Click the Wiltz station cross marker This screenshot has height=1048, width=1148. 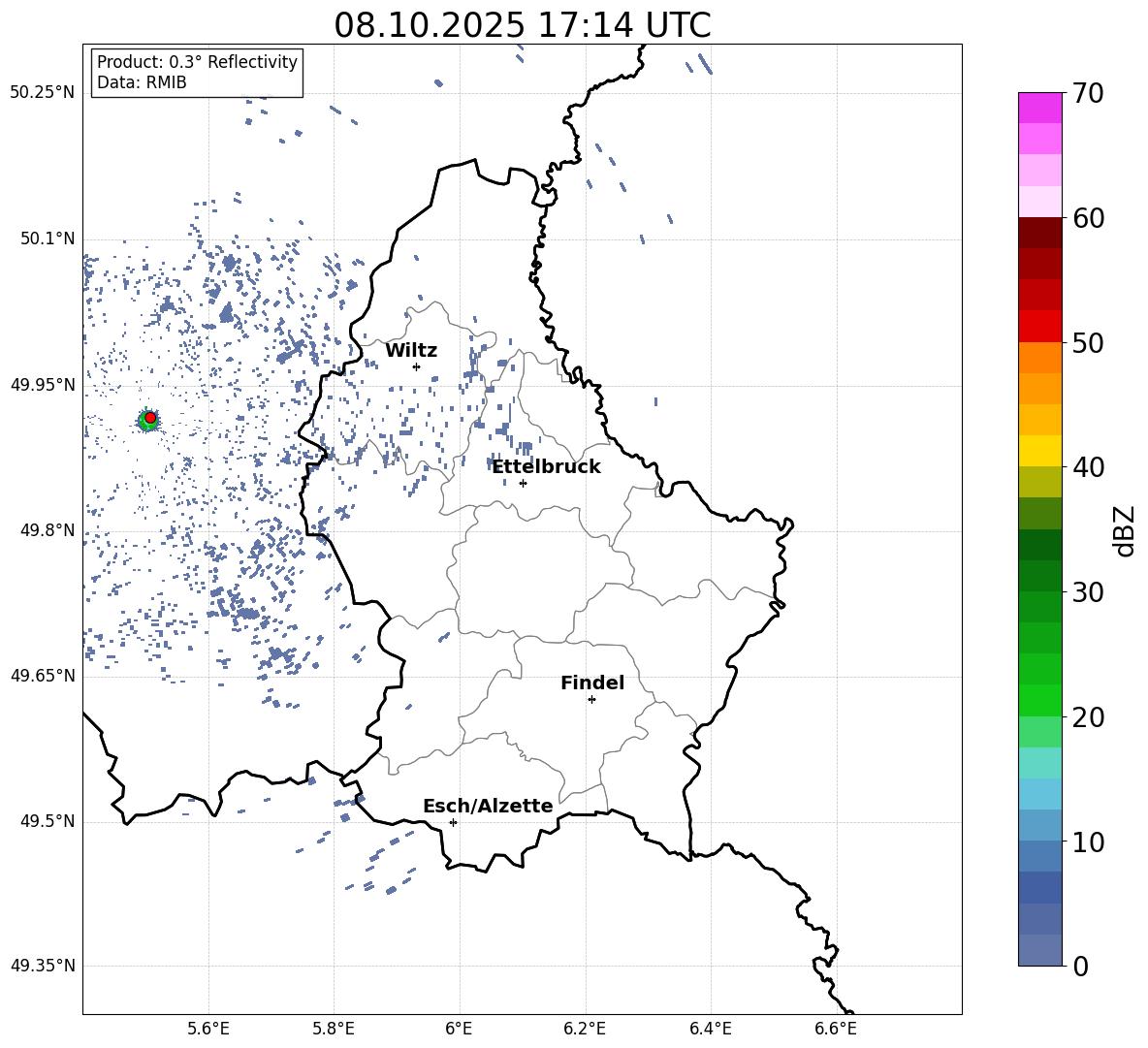coord(417,366)
